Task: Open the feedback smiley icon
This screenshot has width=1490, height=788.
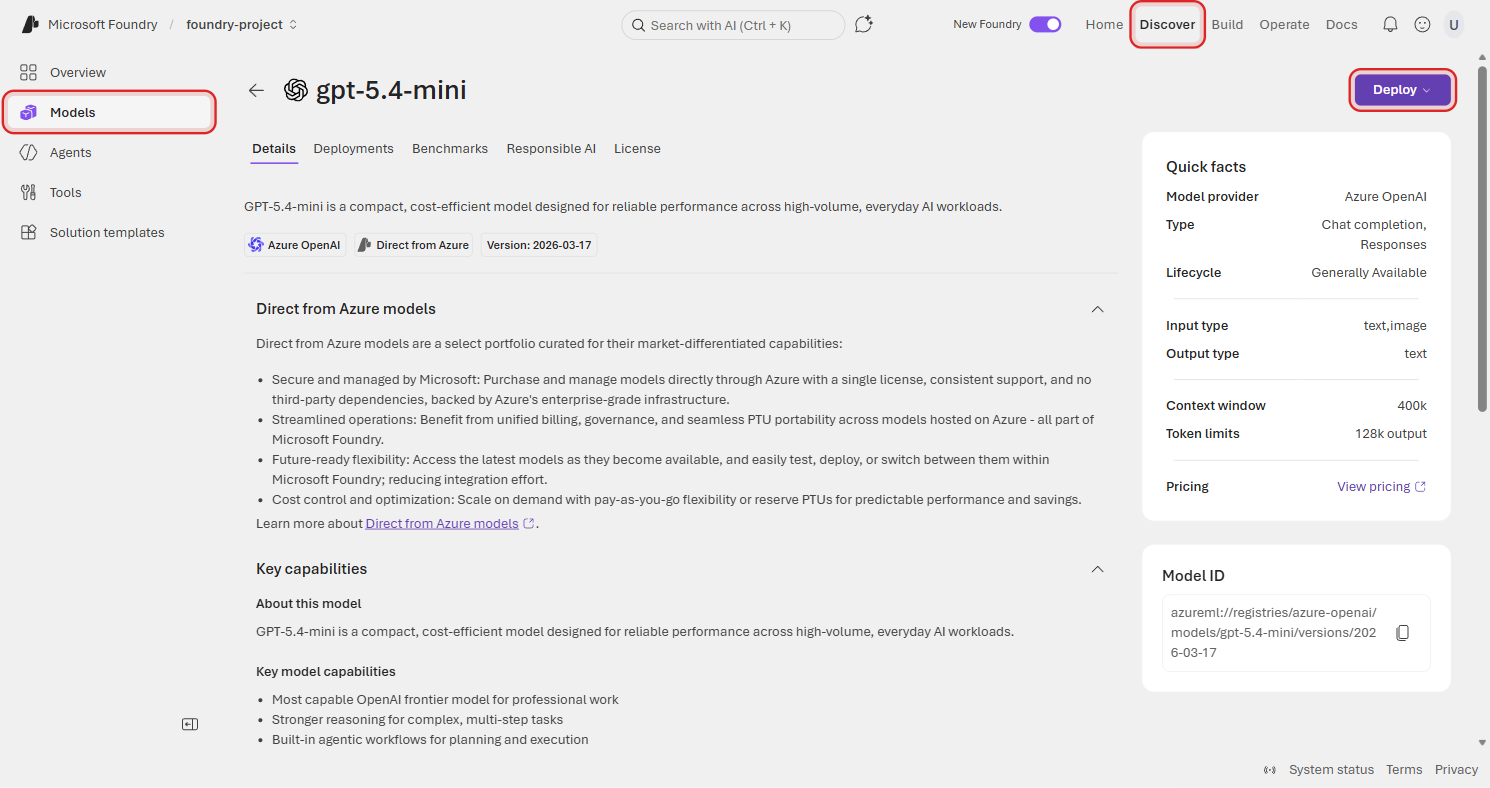Action: click(x=1422, y=25)
